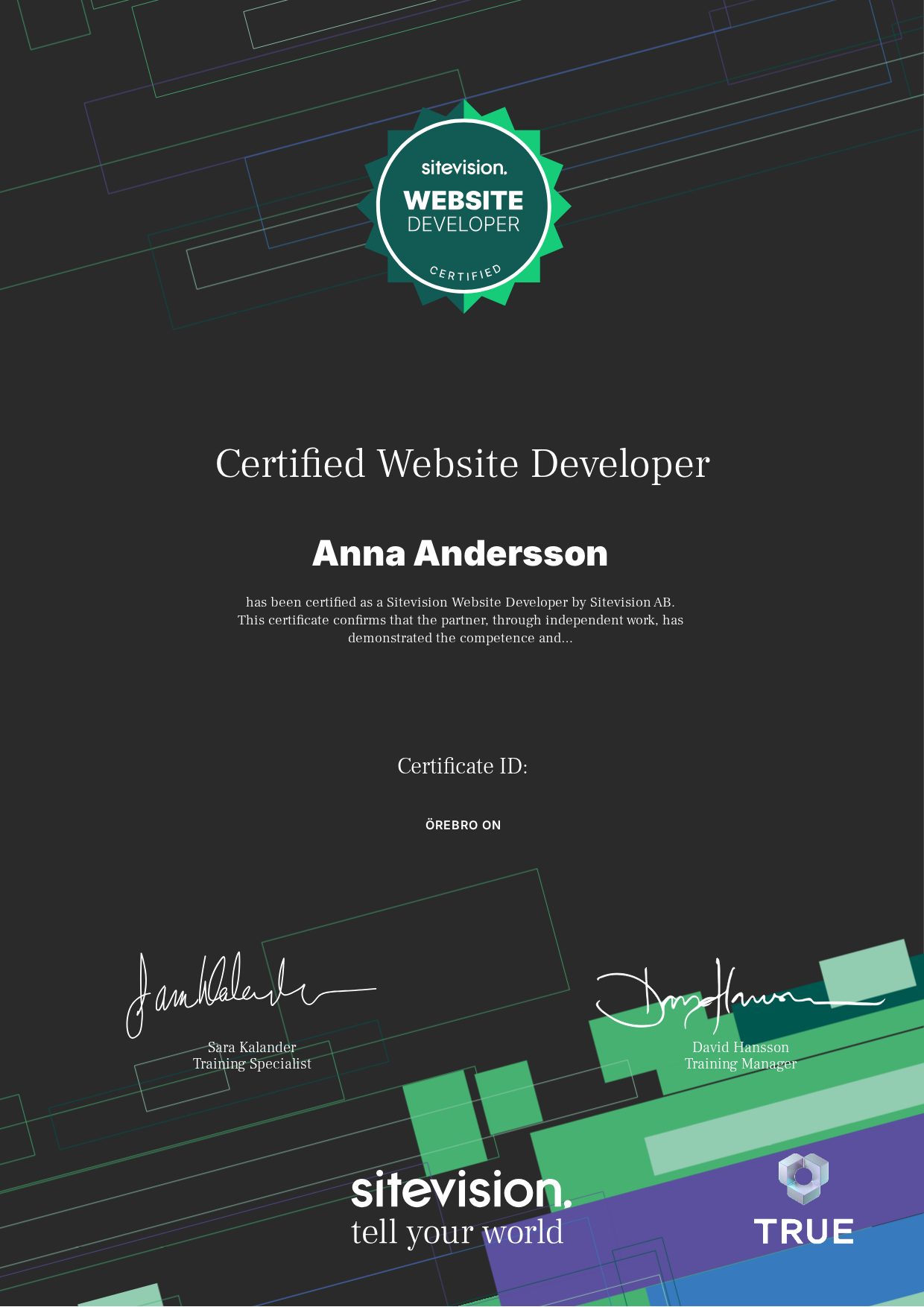
Task: Click the sitevision logo at bottom
Action: coord(461,1189)
